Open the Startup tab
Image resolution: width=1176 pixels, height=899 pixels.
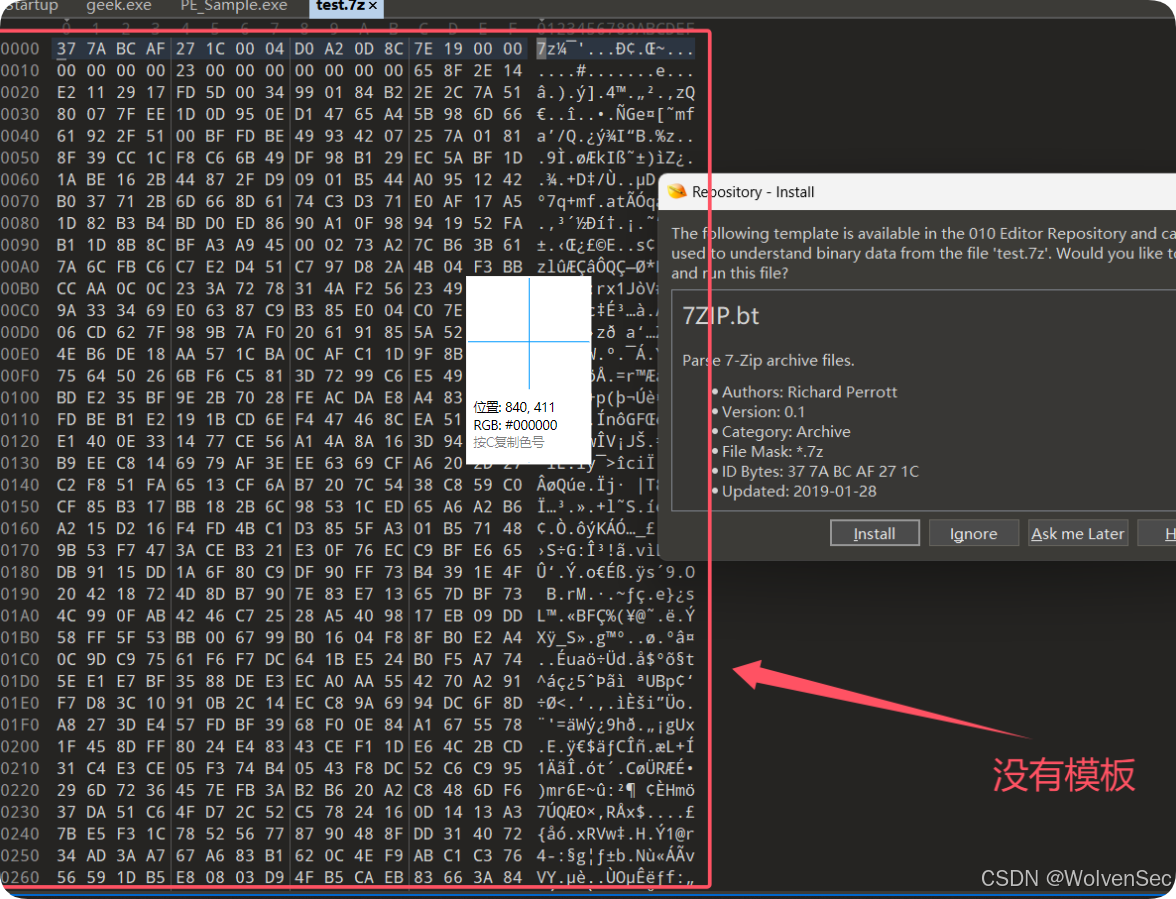(x=29, y=6)
